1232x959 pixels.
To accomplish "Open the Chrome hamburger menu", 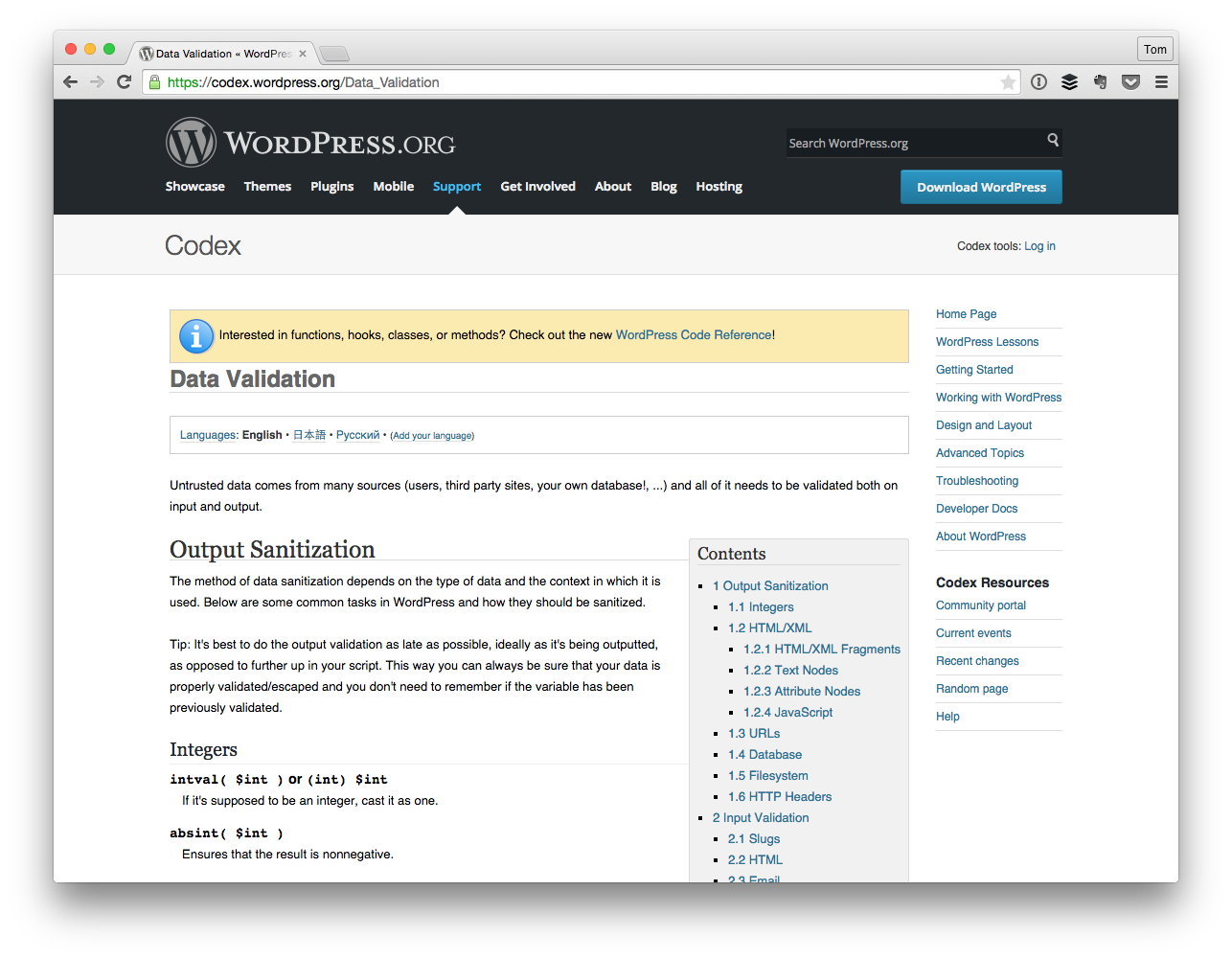I will [x=1161, y=82].
